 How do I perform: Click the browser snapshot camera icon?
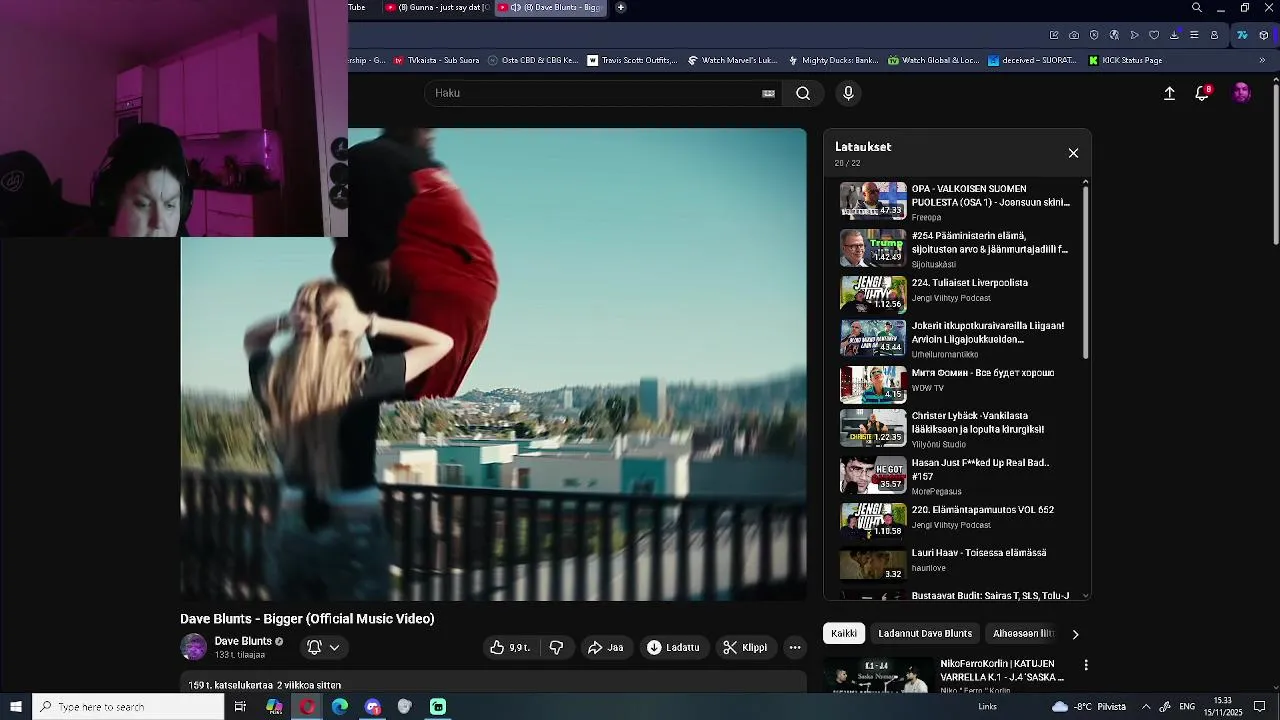point(1074,35)
